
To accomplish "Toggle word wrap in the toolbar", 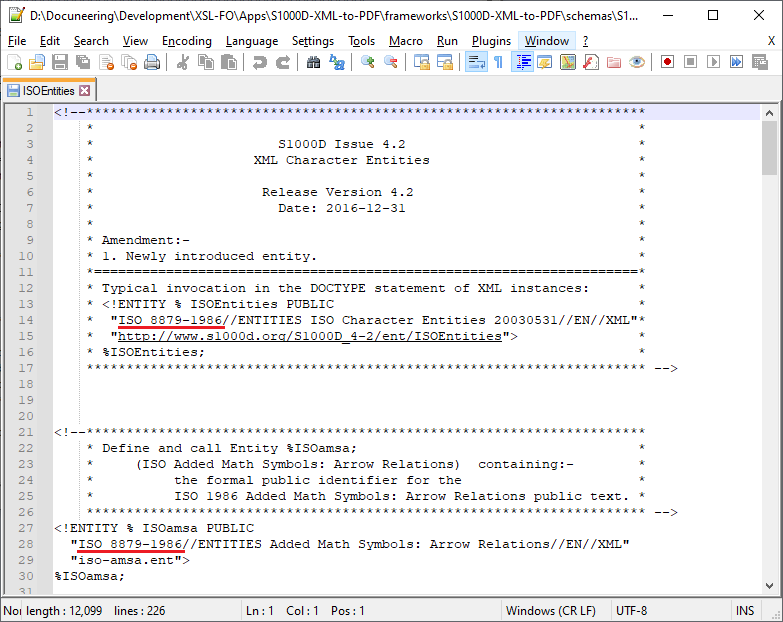I will click(476, 62).
